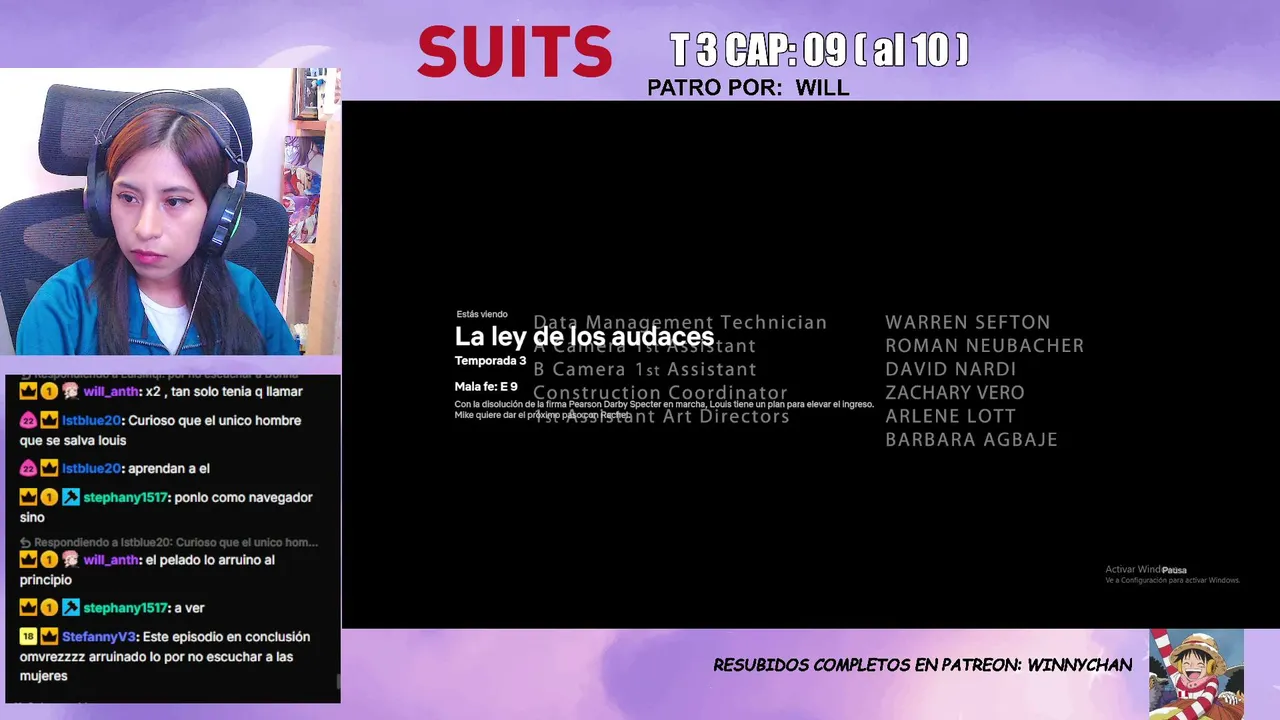Open stephany1517's profile from "ponlo como navegador" message
The height and width of the screenshot is (720, 1280).
pyautogui.click(x=125, y=498)
